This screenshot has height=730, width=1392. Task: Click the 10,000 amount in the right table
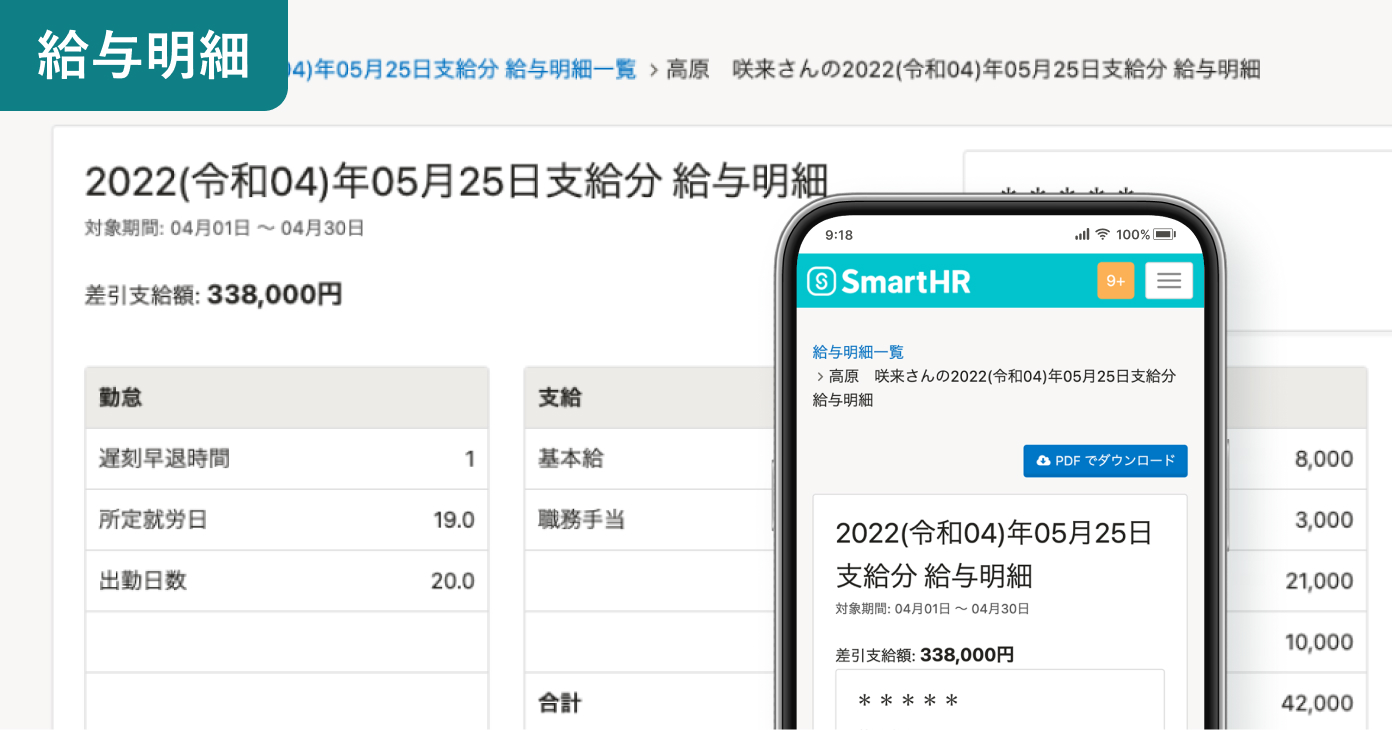pyautogui.click(x=1319, y=642)
